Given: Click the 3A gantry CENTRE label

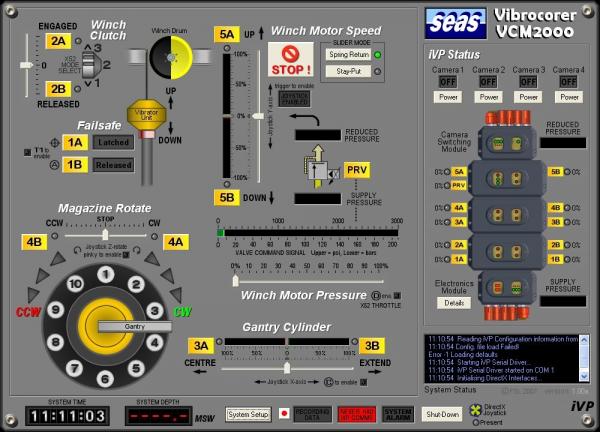Looking at the screenshot, I should [x=201, y=346].
